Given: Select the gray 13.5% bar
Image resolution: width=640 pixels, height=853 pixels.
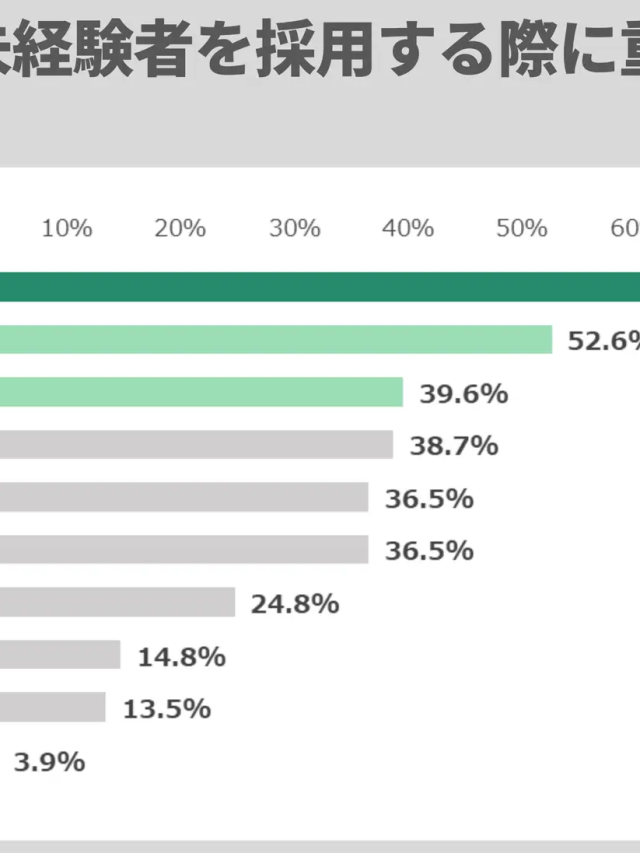Looking at the screenshot, I should click(x=52, y=707).
